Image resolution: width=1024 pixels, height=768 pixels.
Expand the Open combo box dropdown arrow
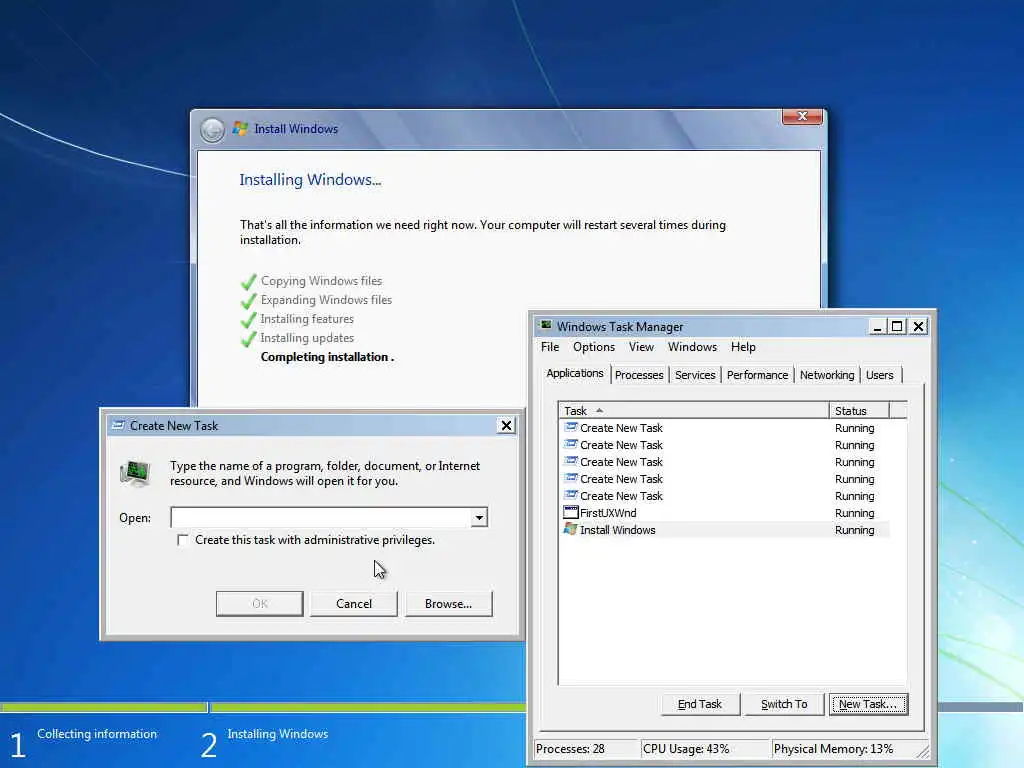click(x=479, y=518)
